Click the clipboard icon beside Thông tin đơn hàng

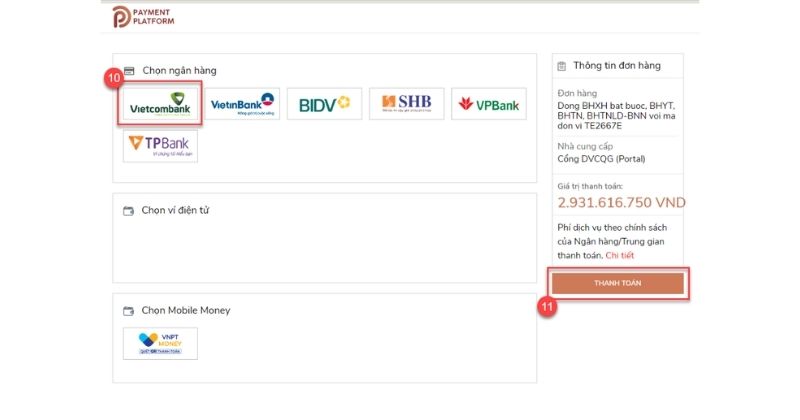click(x=562, y=66)
